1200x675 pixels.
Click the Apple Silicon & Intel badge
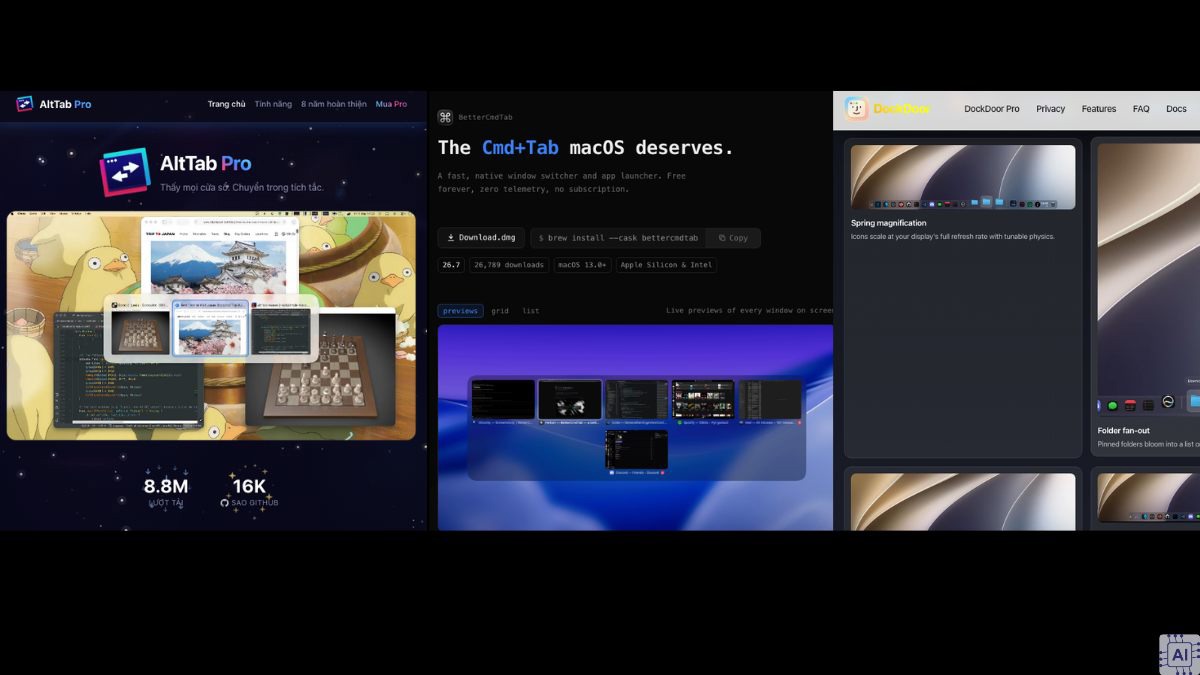click(666, 265)
